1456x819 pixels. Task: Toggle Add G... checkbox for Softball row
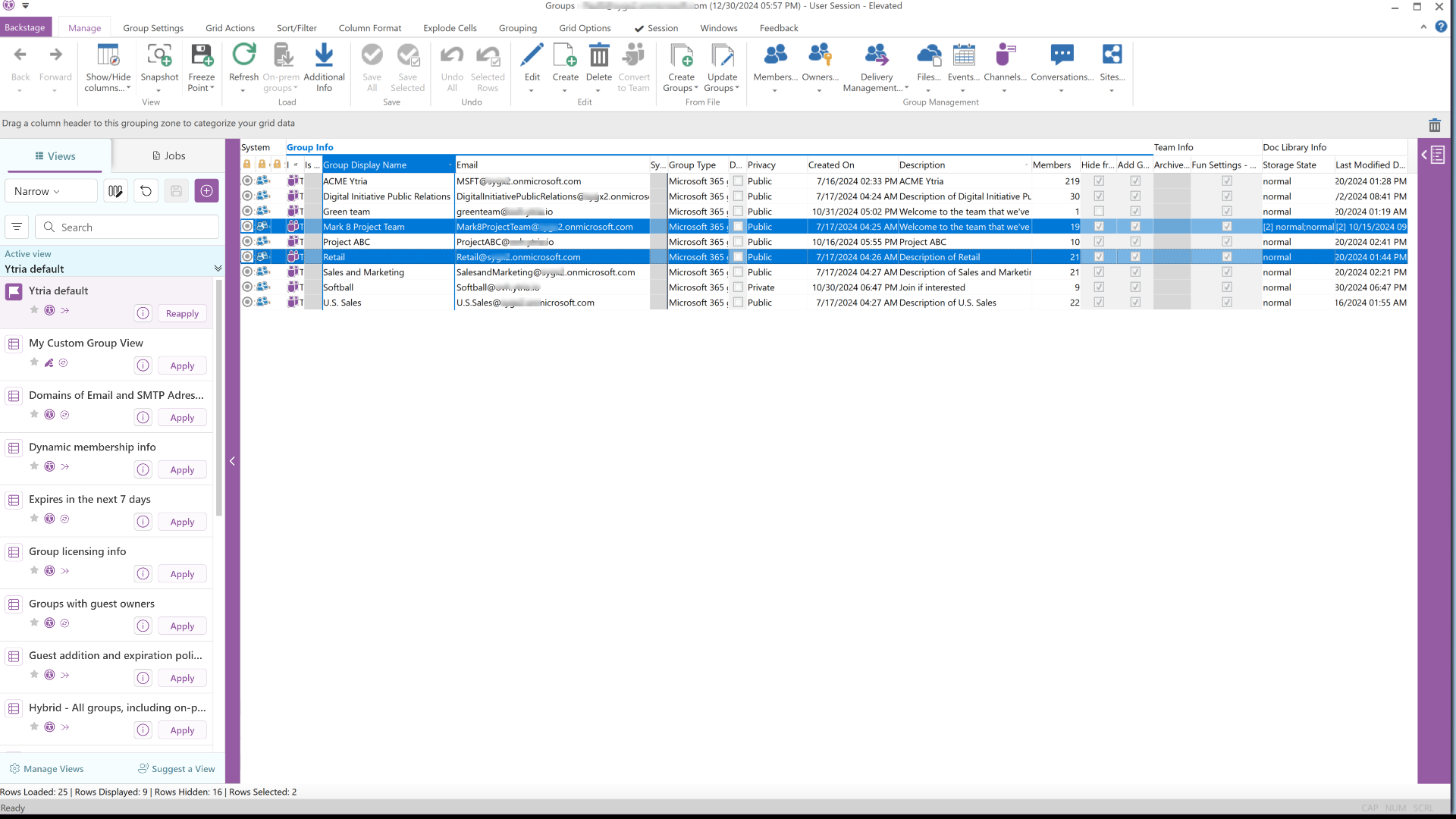point(1135,287)
